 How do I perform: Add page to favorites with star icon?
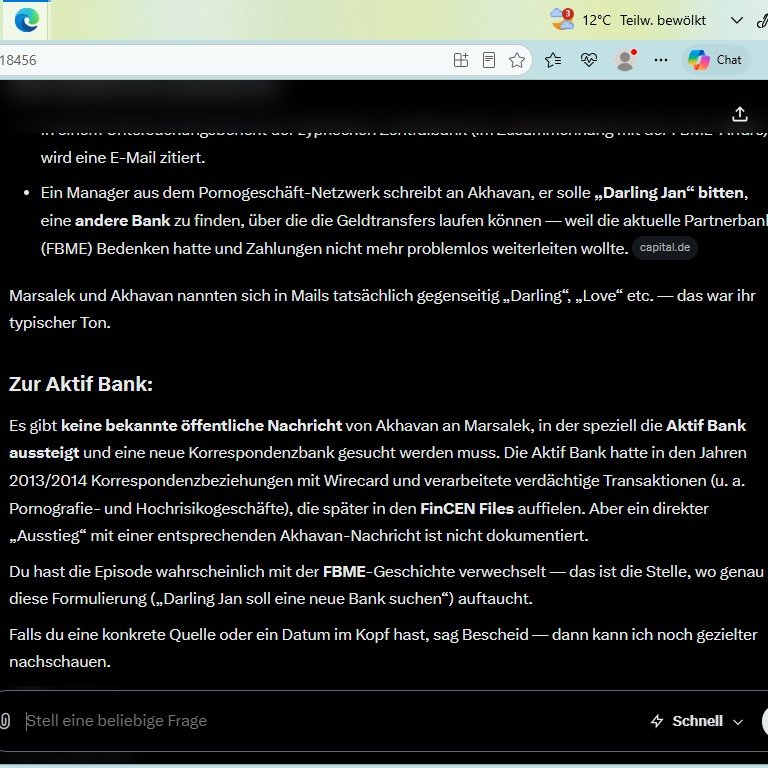[517, 60]
